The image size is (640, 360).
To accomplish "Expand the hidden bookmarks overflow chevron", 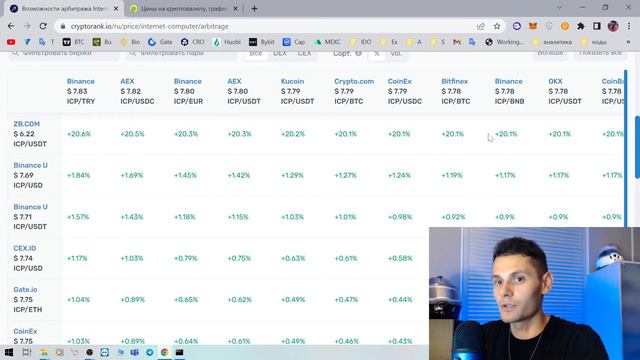I will [x=628, y=42].
